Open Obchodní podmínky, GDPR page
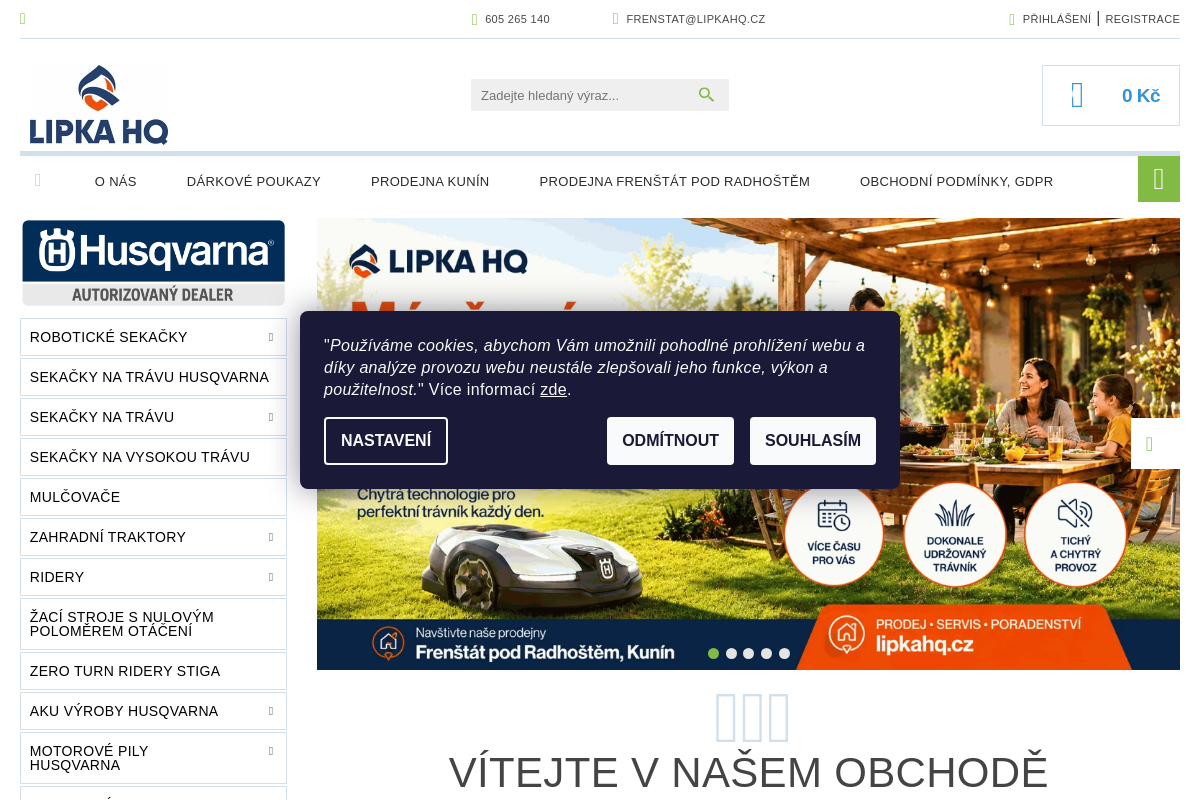The image size is (1200, 800). [957, 181]
